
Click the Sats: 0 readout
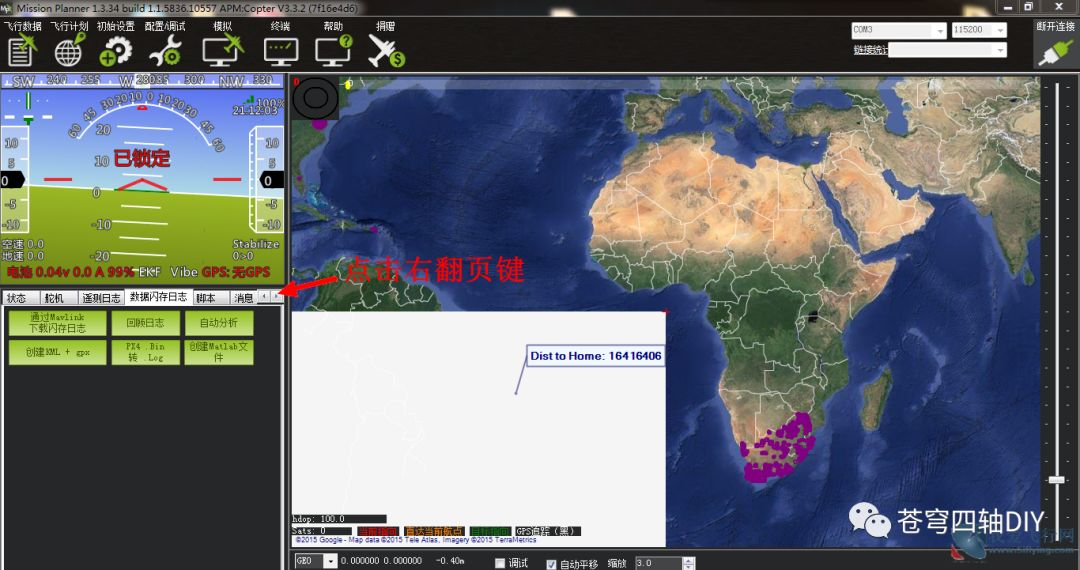tap(321, 531)
